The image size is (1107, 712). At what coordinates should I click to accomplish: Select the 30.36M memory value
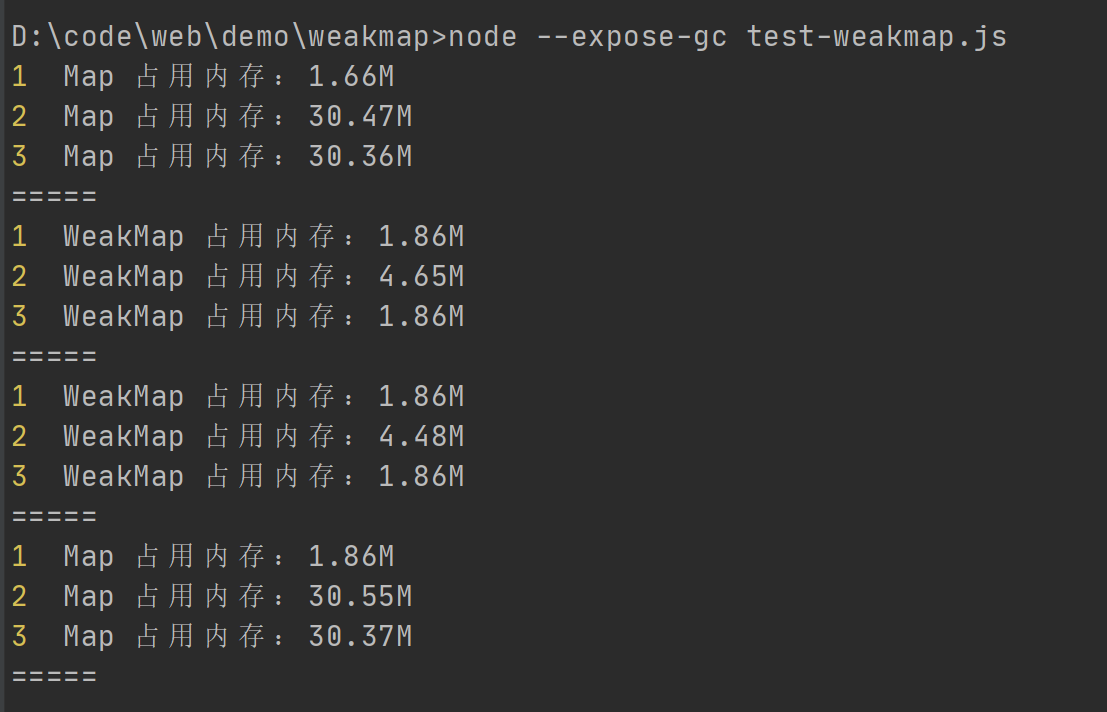click(360, 157)
